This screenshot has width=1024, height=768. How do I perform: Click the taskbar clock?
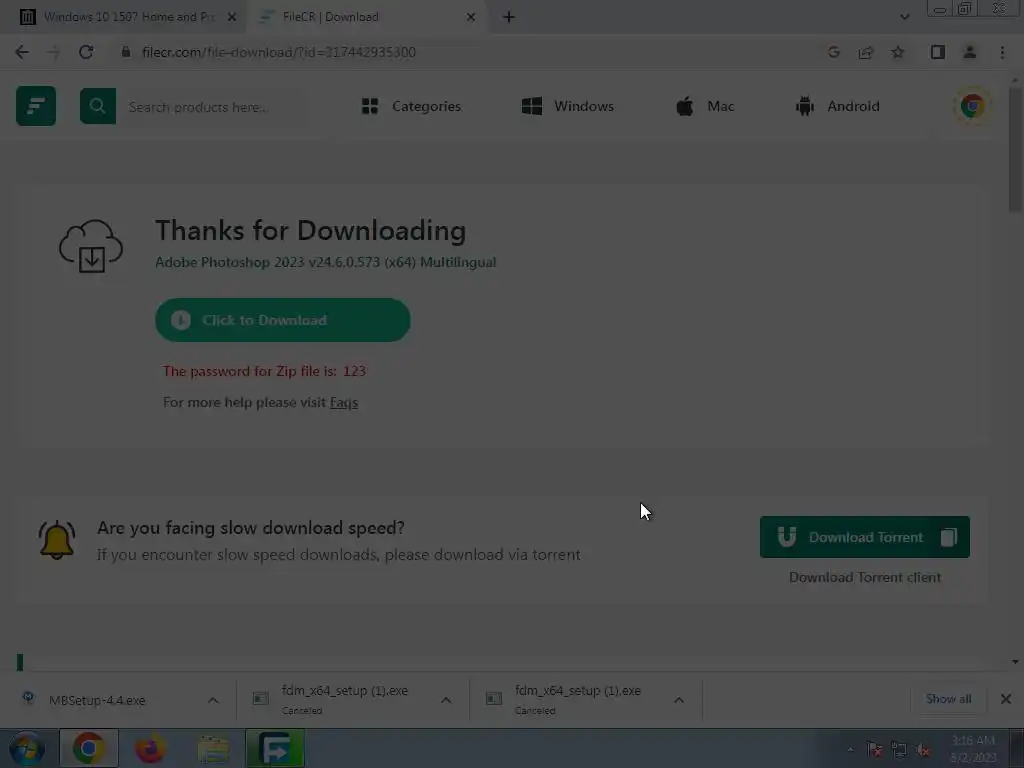tap(973, 749)
